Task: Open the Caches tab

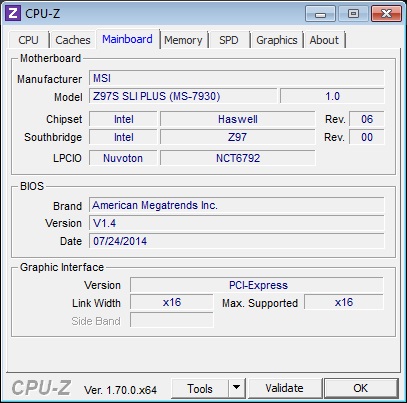Action: (73, 40)
